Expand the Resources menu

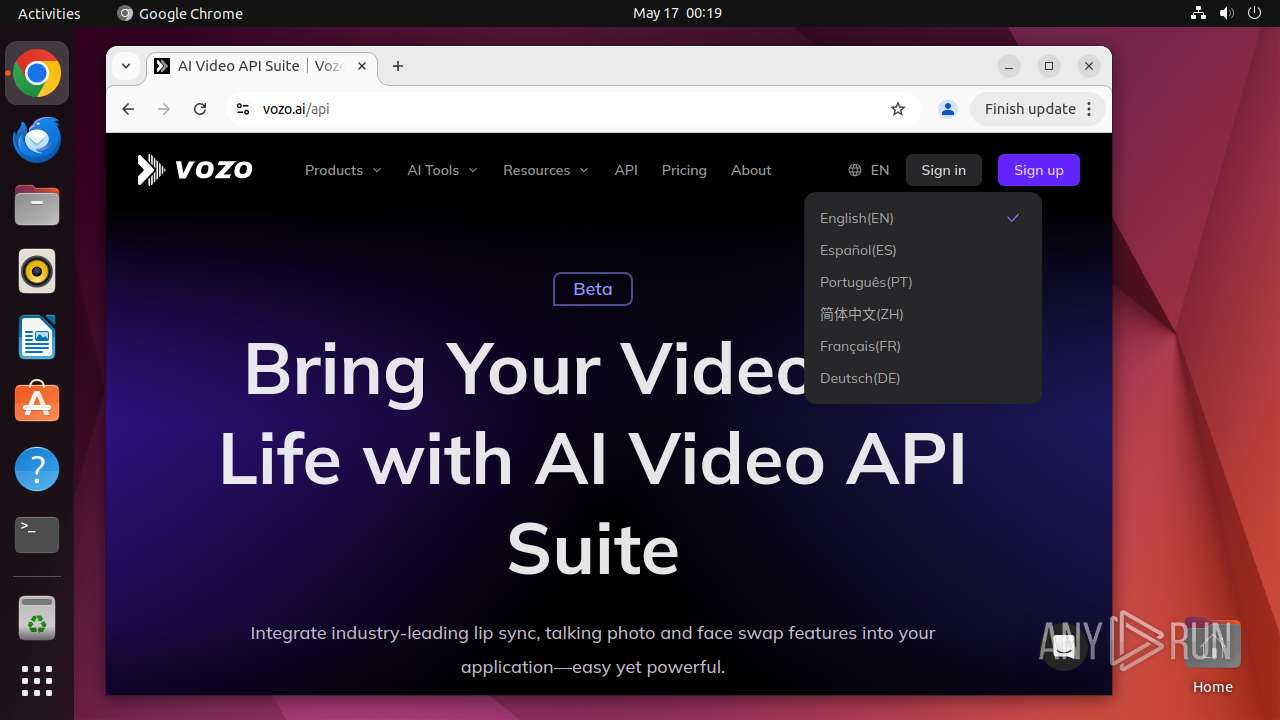546,170
